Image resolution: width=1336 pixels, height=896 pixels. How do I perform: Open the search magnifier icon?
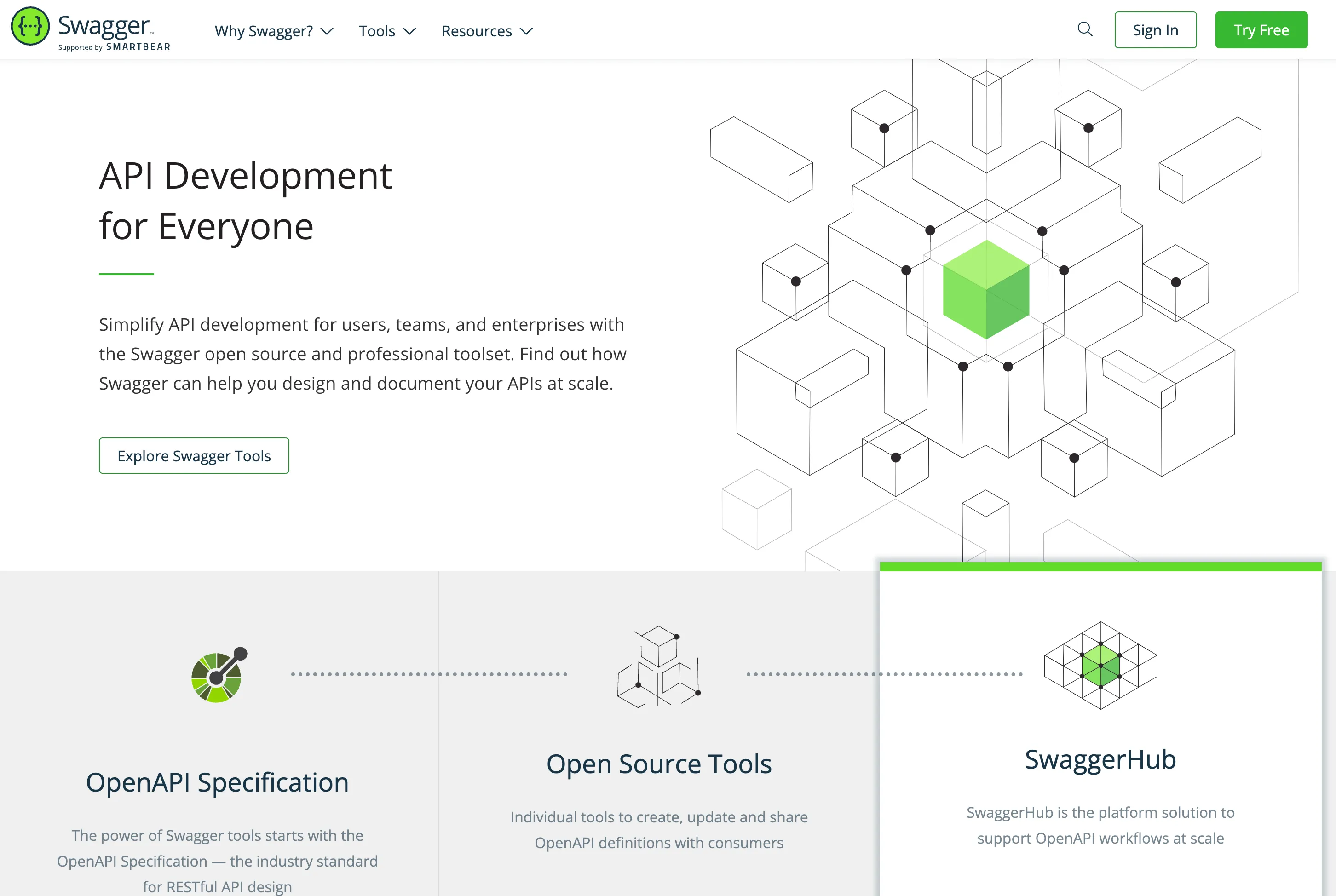point(1084,29)
